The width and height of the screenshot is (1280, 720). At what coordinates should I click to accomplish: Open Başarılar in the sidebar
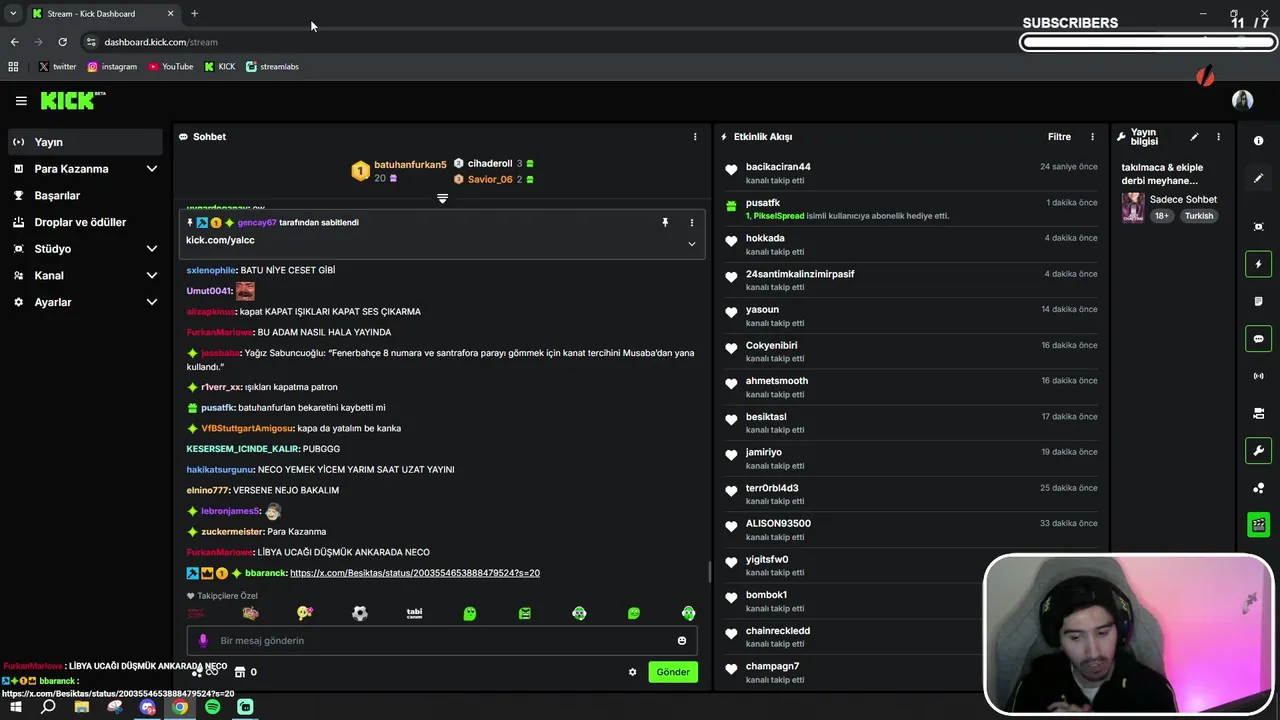coord(85,196)
